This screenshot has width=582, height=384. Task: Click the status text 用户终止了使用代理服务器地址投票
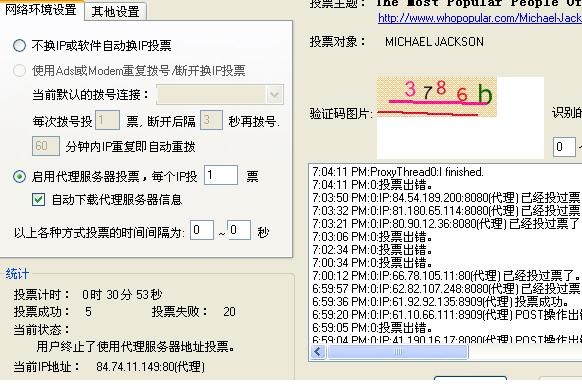[x=136, y=347]
